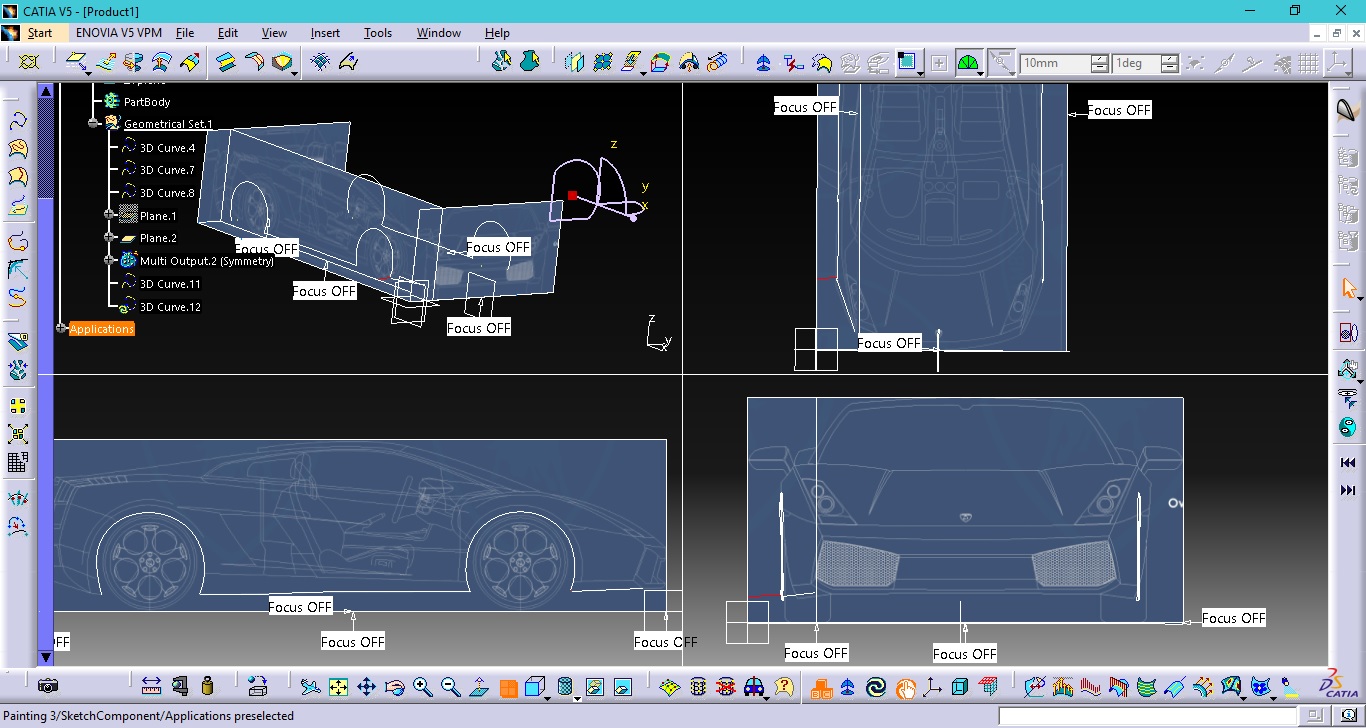This screenshot has height=728, width=1366.
Task: Collapse the Geometrical Set.1 node
Action: 93,123
